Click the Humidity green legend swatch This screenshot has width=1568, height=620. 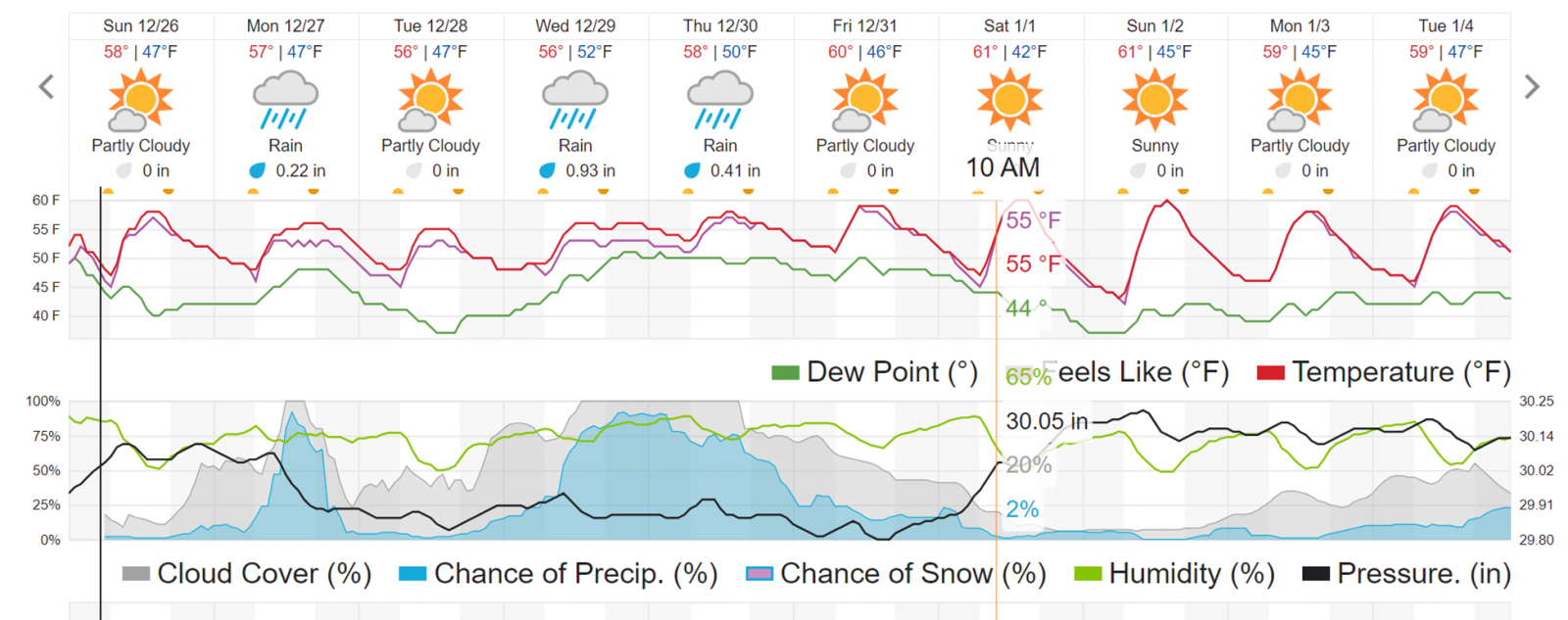1088,574
